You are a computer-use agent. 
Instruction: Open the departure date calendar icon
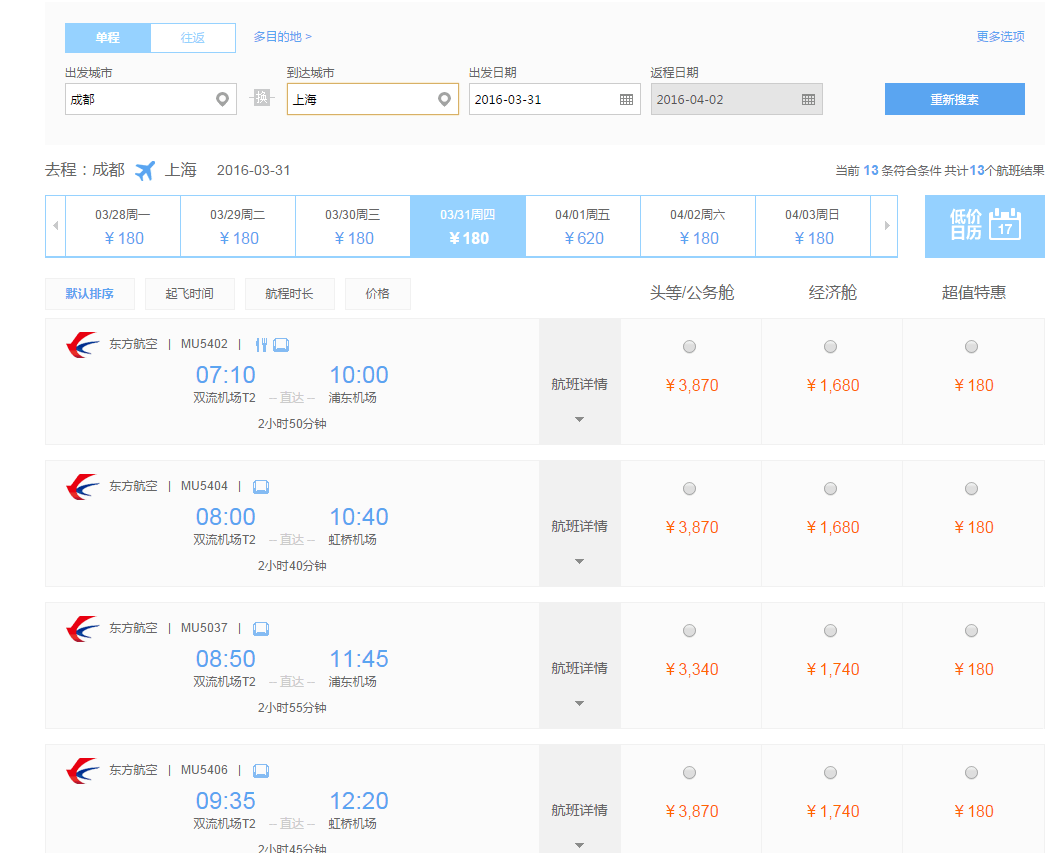[x=626, y=100]
